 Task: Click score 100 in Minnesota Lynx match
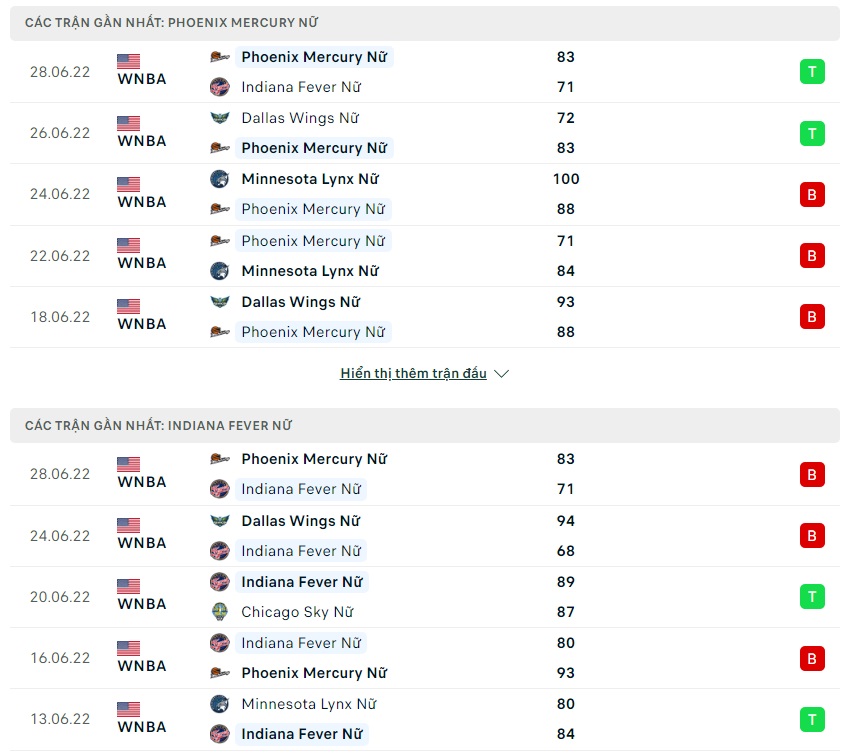[566, 179]
